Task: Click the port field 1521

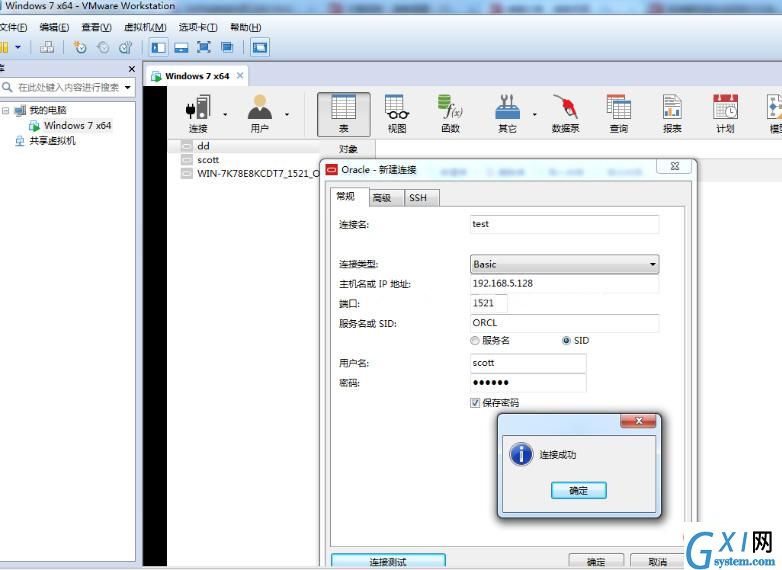Action: tap(489, 303)
